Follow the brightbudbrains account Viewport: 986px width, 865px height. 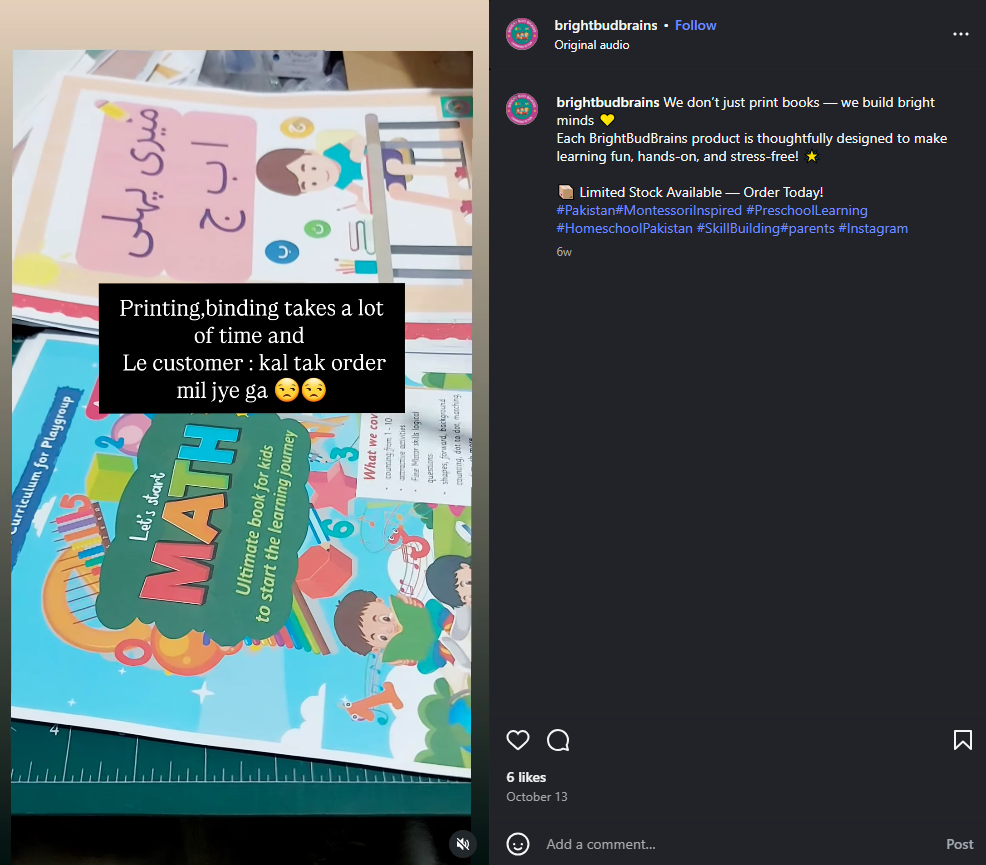695,25
